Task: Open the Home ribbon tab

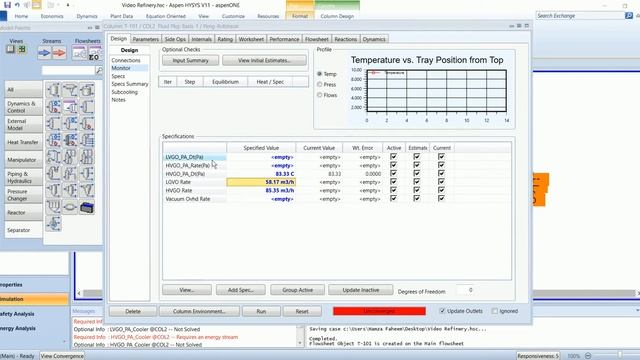Action: point(21,16)
